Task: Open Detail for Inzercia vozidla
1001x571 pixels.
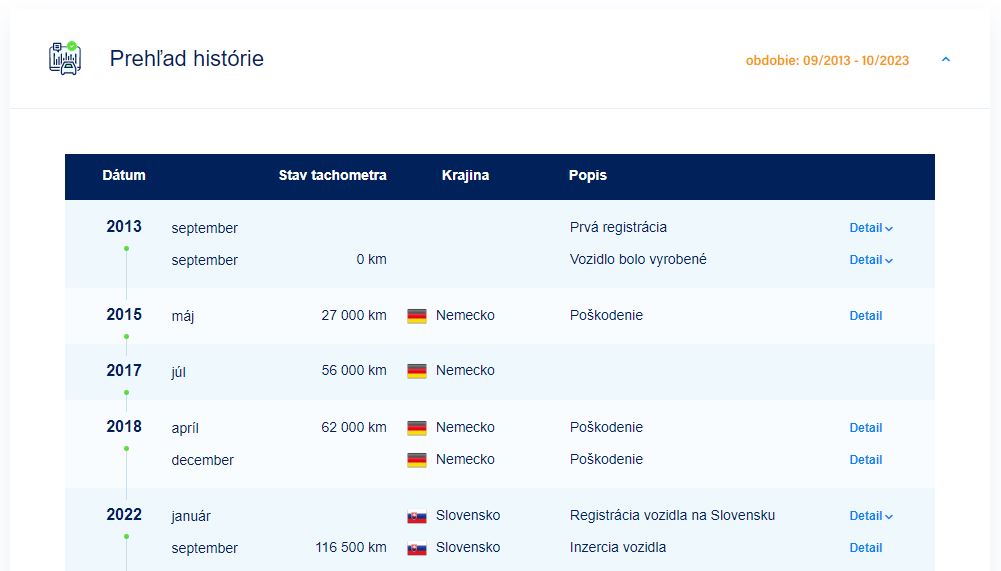Action: pyautogui.click(x=866, y=548)
